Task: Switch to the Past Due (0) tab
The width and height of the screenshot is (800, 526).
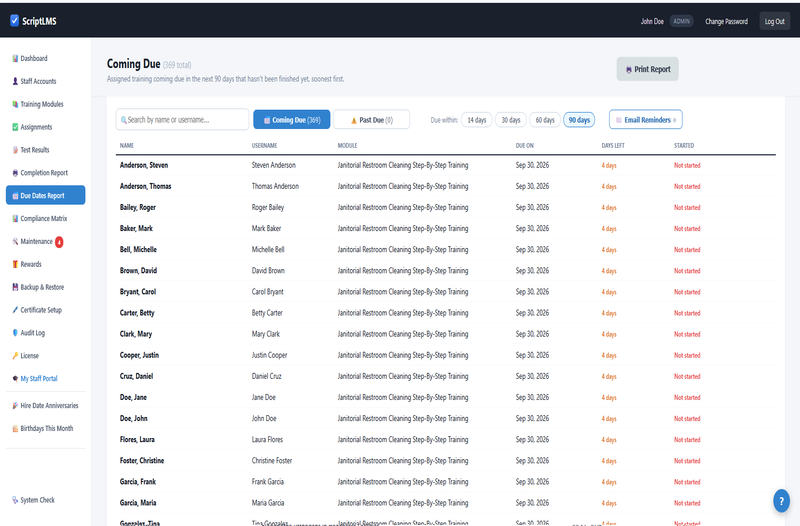Action: (371, 120)
